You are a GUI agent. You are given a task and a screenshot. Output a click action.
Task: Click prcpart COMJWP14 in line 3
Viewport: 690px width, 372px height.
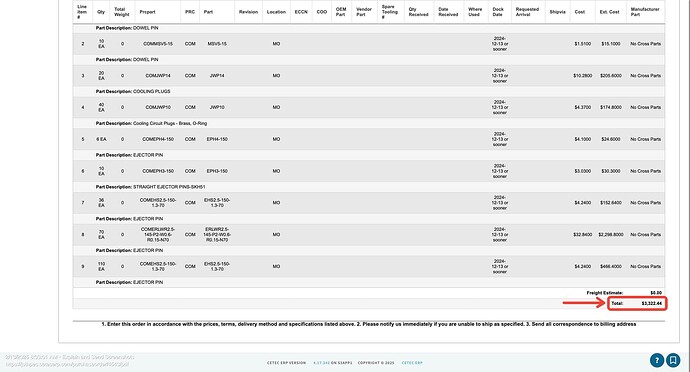coord(158,76)
